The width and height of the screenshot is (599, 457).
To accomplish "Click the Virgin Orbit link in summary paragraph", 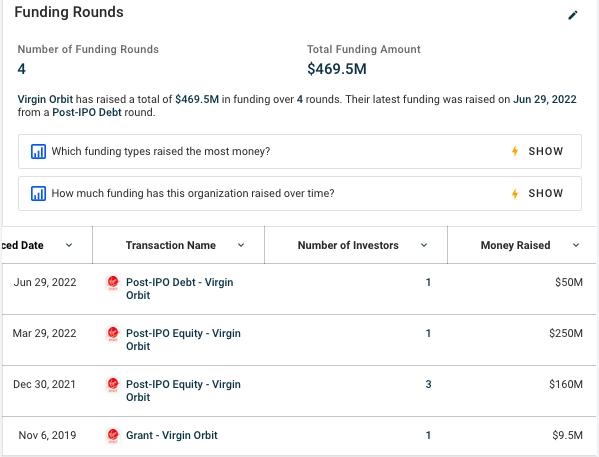I will click(45, 99).
